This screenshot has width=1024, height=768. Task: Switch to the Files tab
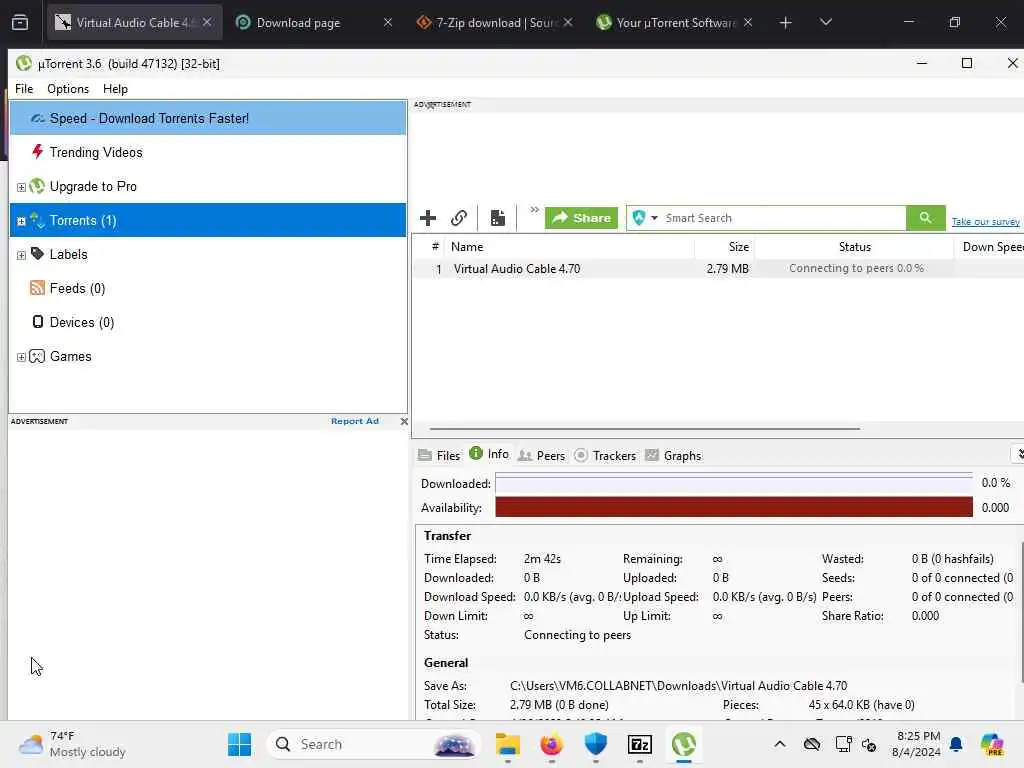pyautogui.click(x=440, y=456)
